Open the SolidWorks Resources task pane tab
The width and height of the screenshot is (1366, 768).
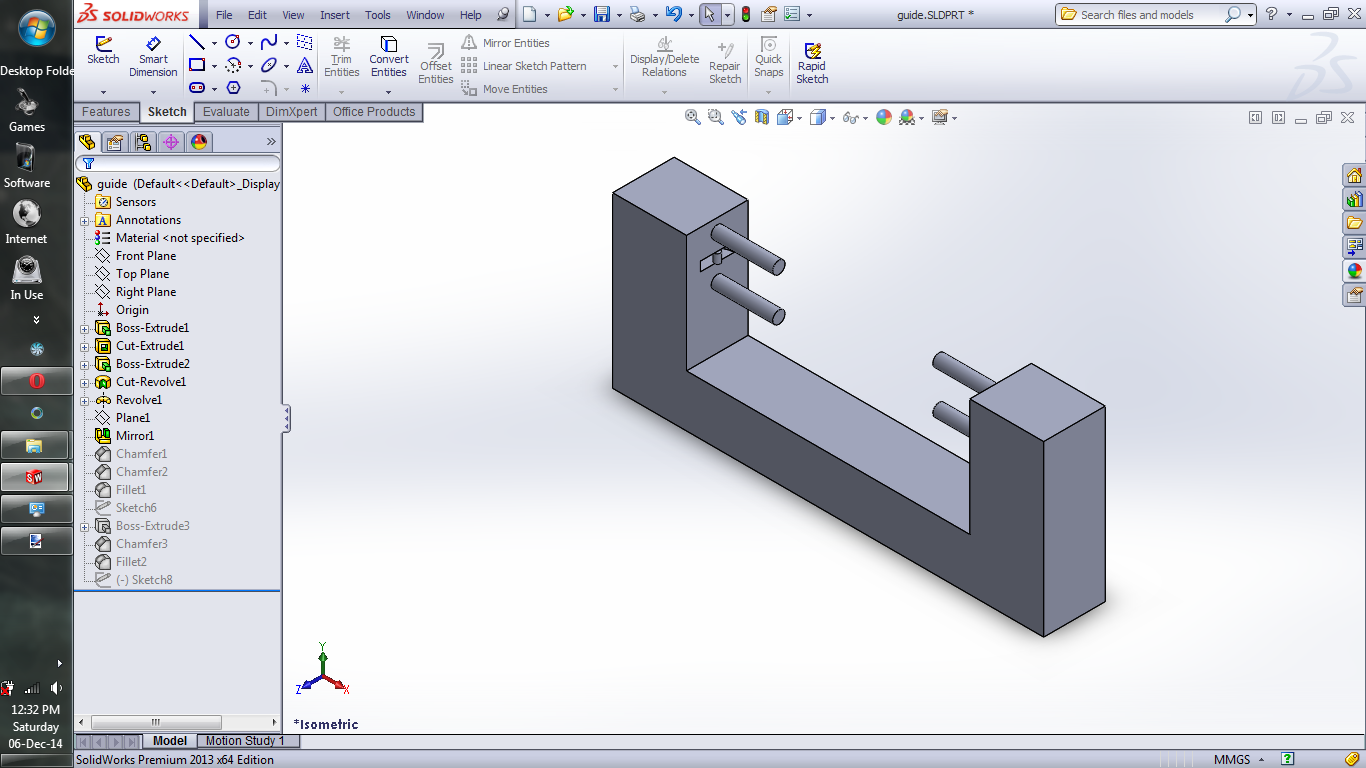point(1354,175)
